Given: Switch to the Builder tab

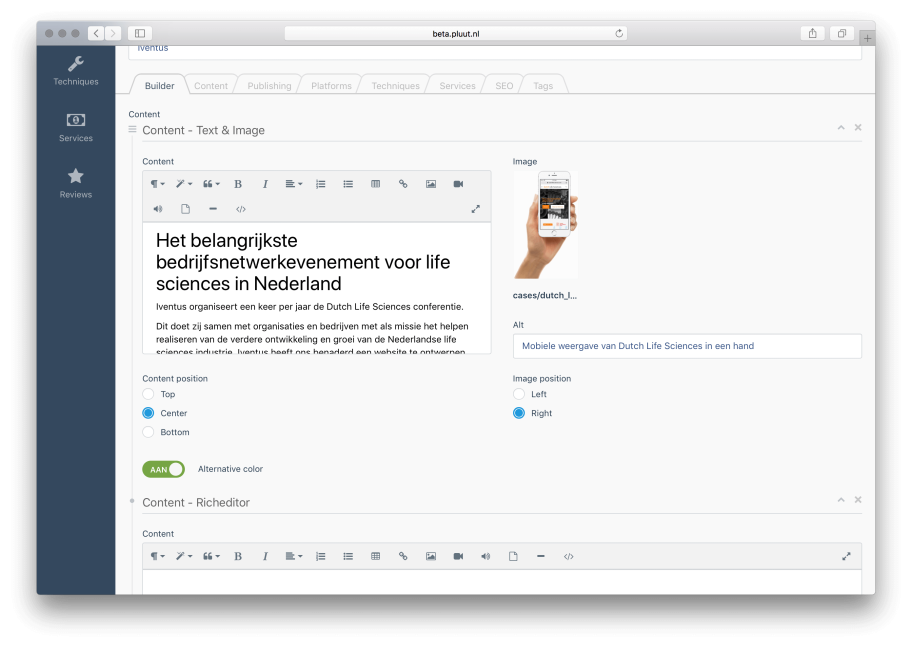Looking at the screenshot, I should (x=159, y=86).
